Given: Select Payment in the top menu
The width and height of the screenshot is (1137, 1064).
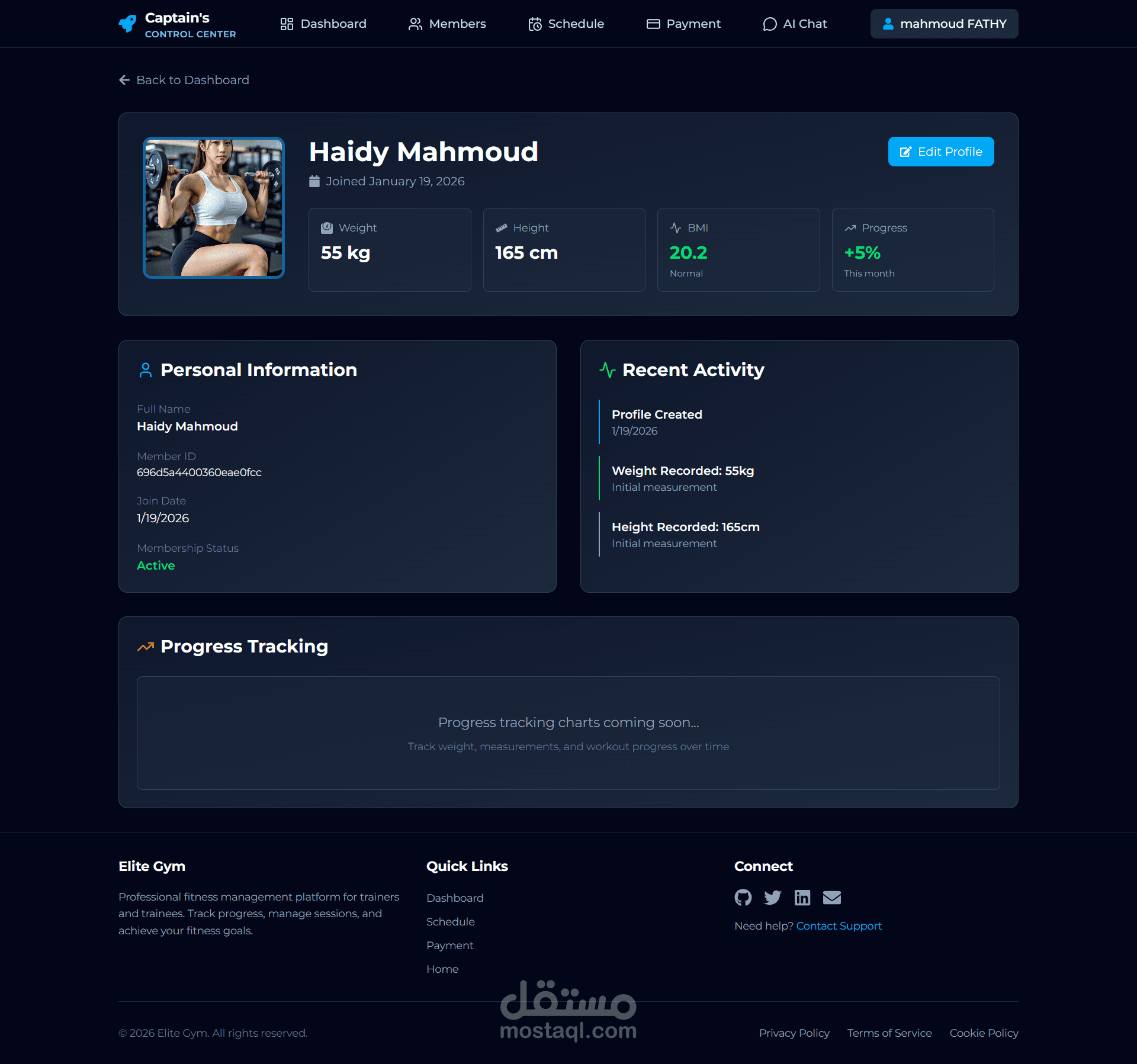Looking at the screenshot, I should [683, 24].
